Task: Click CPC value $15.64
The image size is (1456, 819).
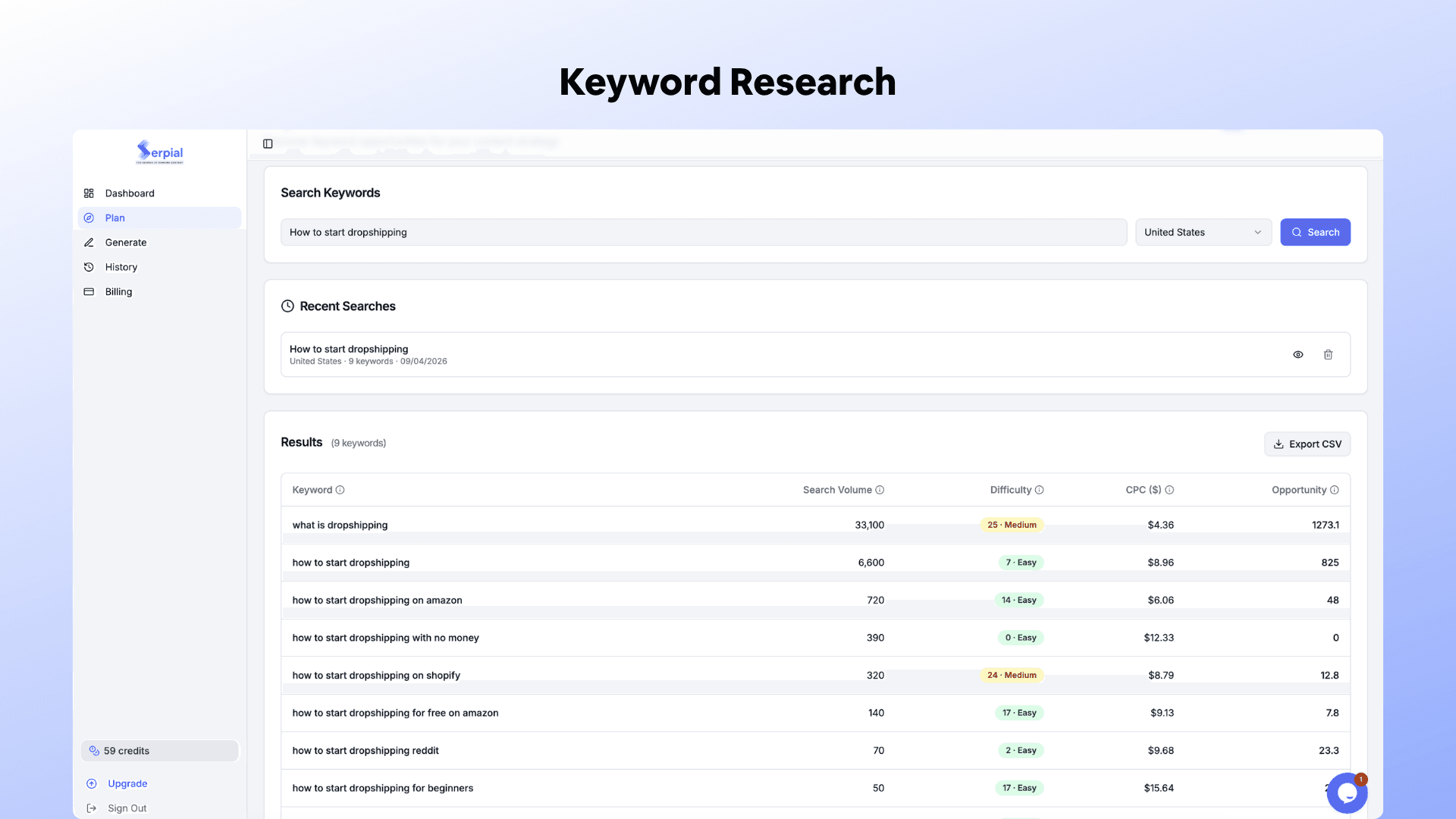Action: [x=1159, y=788]
